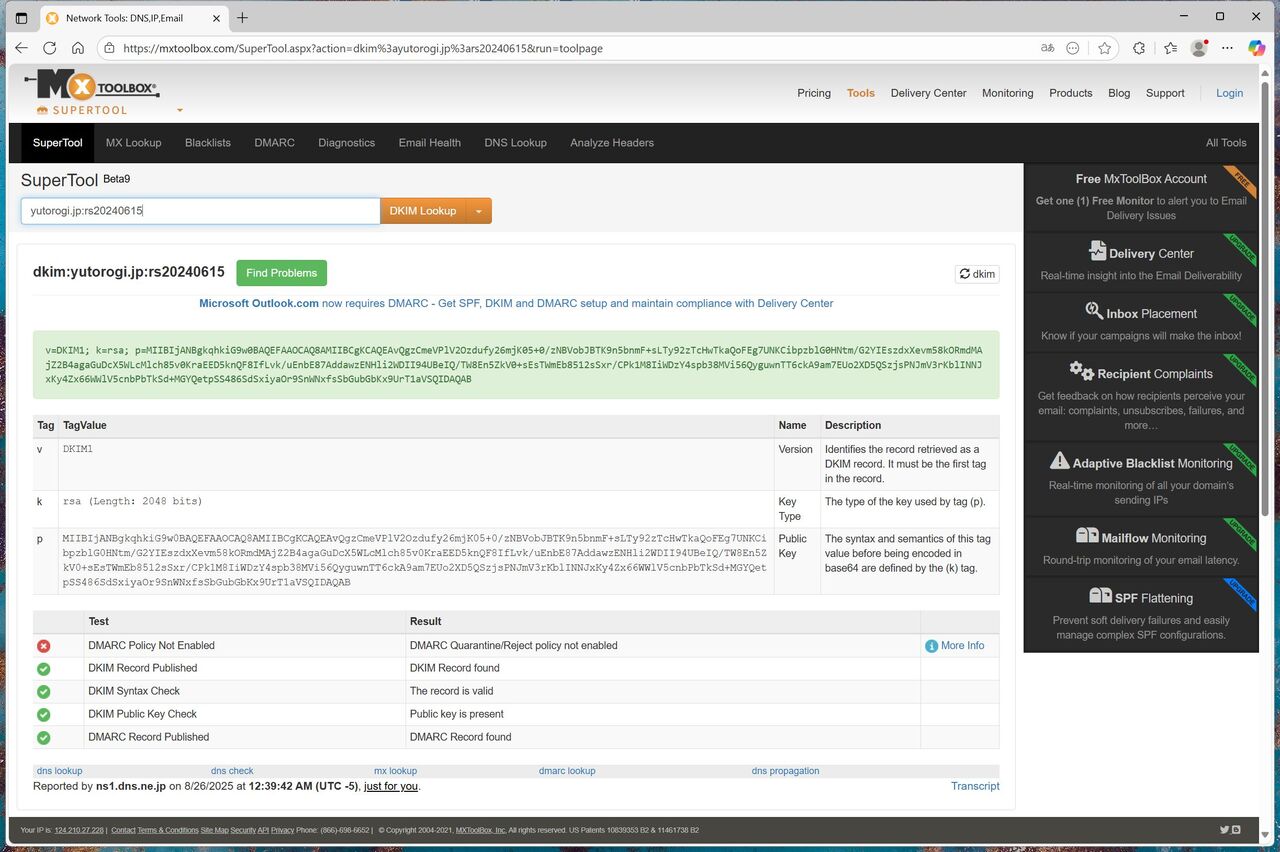
Task: Switch to the DMARC tab
Action: tap(275, 143)
